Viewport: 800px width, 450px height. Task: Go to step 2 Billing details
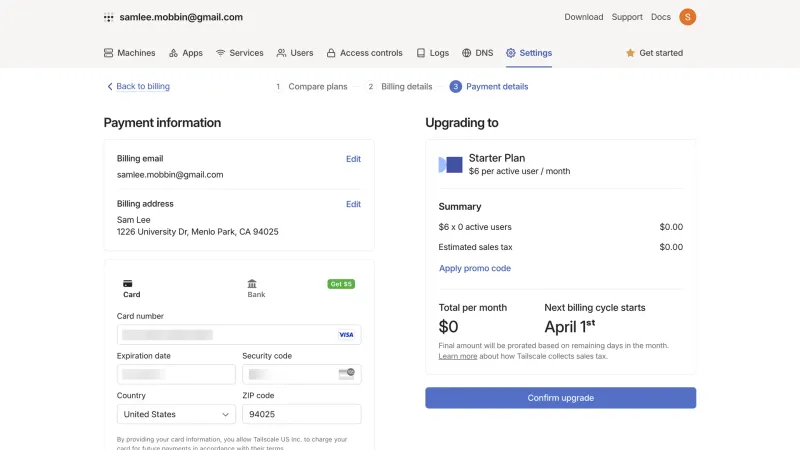(x=399, y=87)
